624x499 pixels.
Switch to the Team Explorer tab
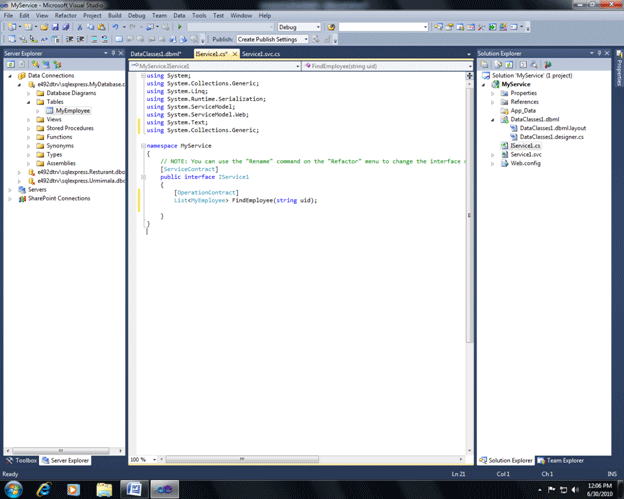click(560, 460)
